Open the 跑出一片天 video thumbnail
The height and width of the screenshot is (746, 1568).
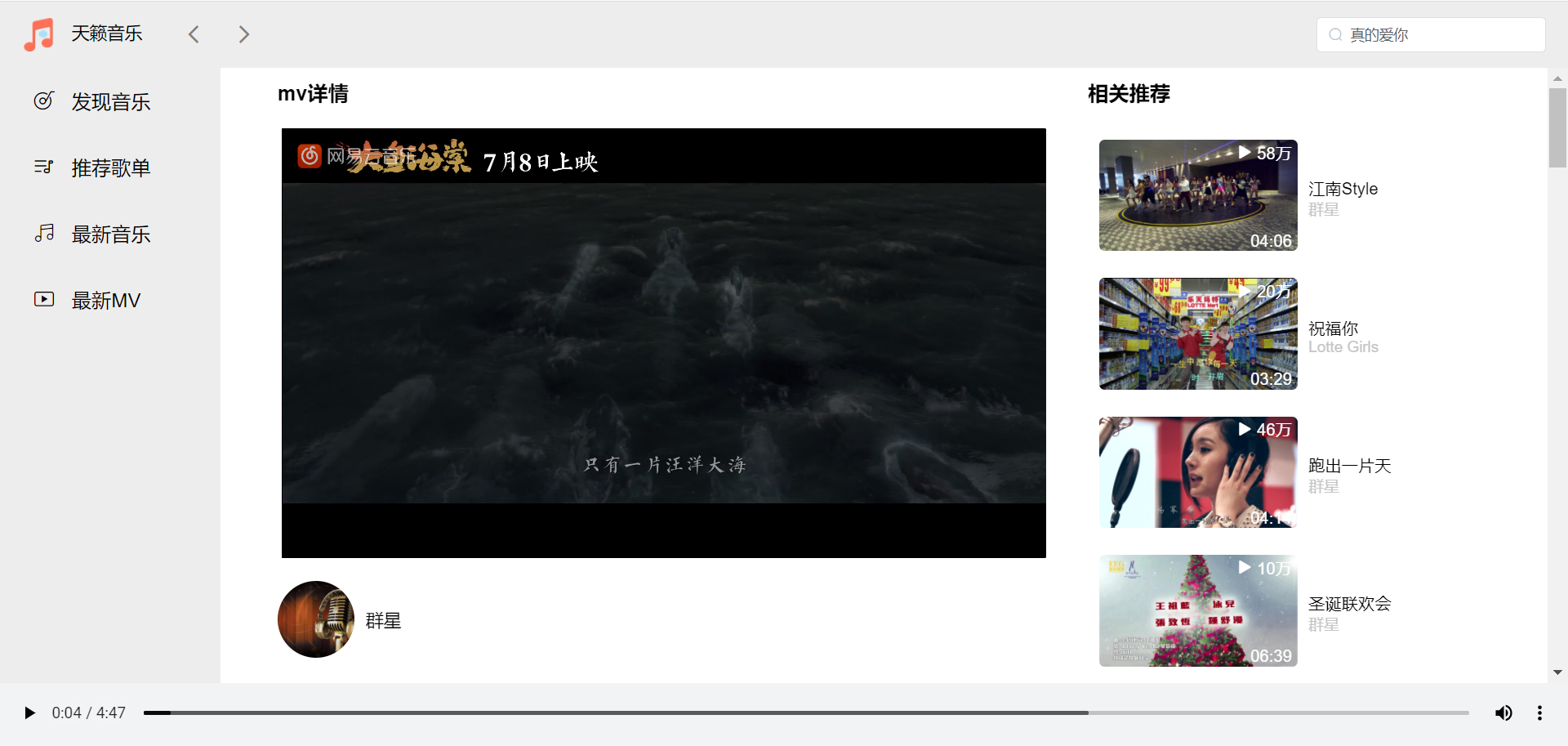coord(1198,472)
